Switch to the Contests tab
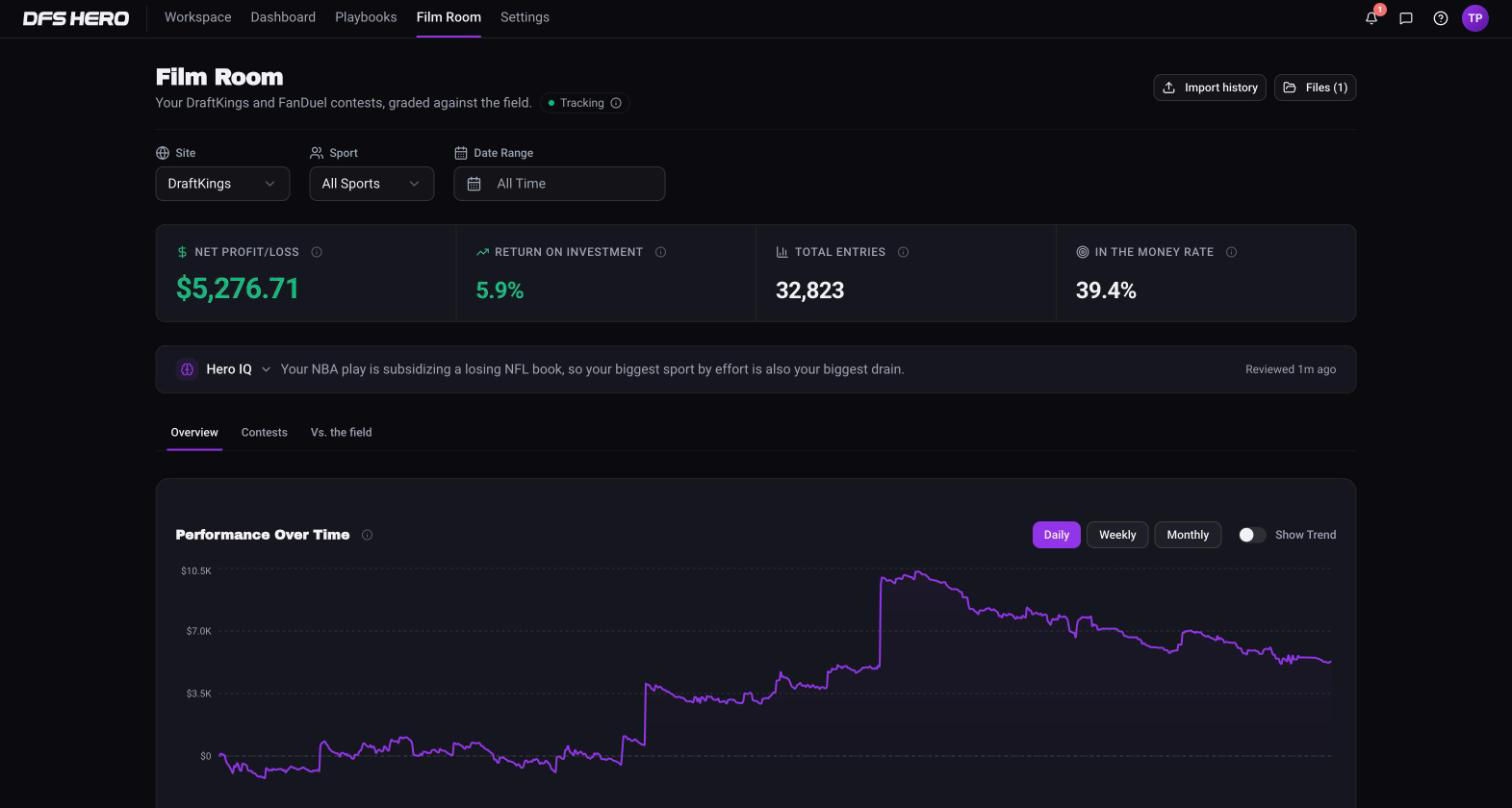The width and height of the screenshot is (1512, 808). pos(264,432)
